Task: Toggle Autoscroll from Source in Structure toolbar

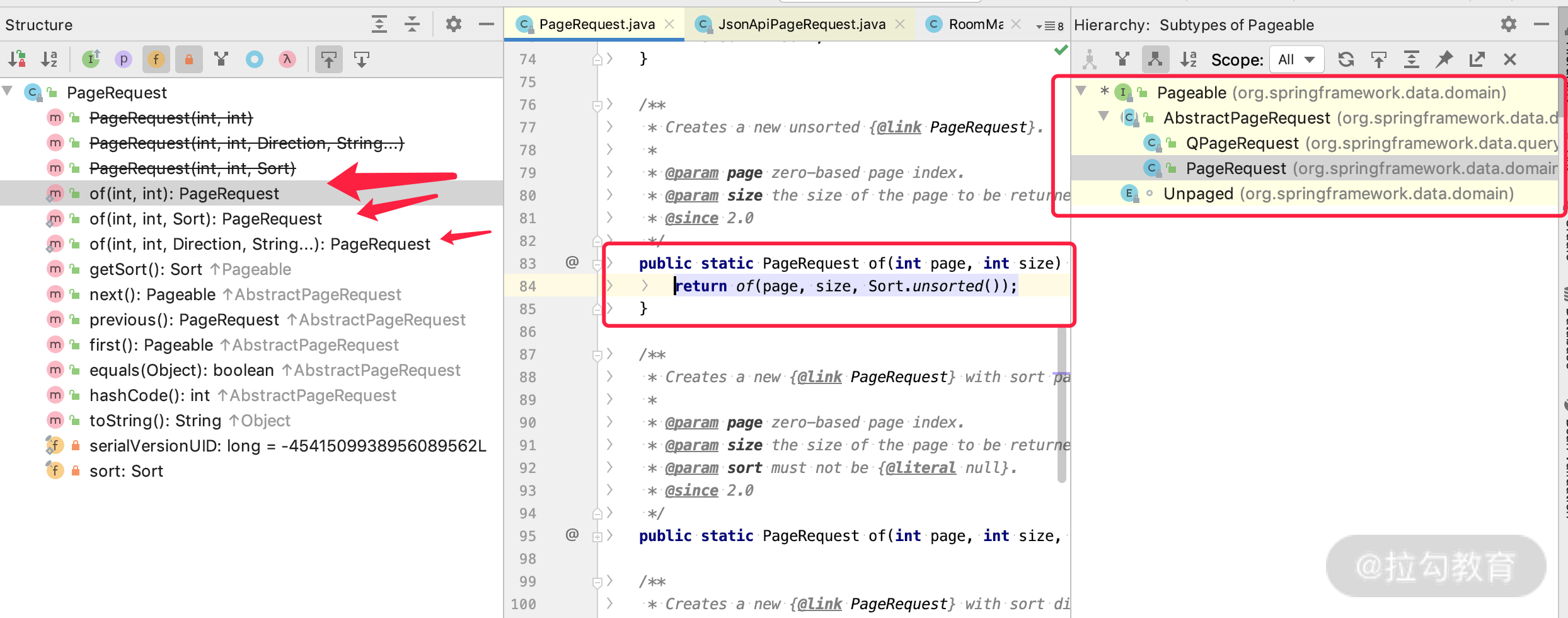Action: point(362,59)
